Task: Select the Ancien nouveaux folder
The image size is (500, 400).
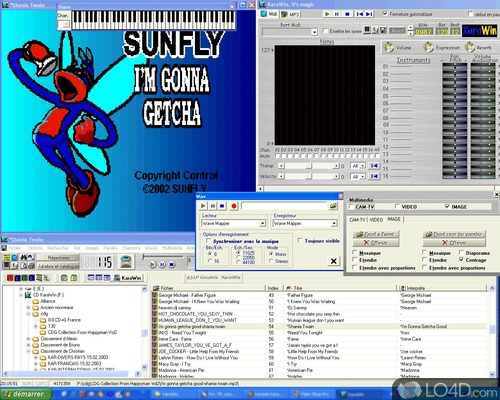Action: click(56, 307)
